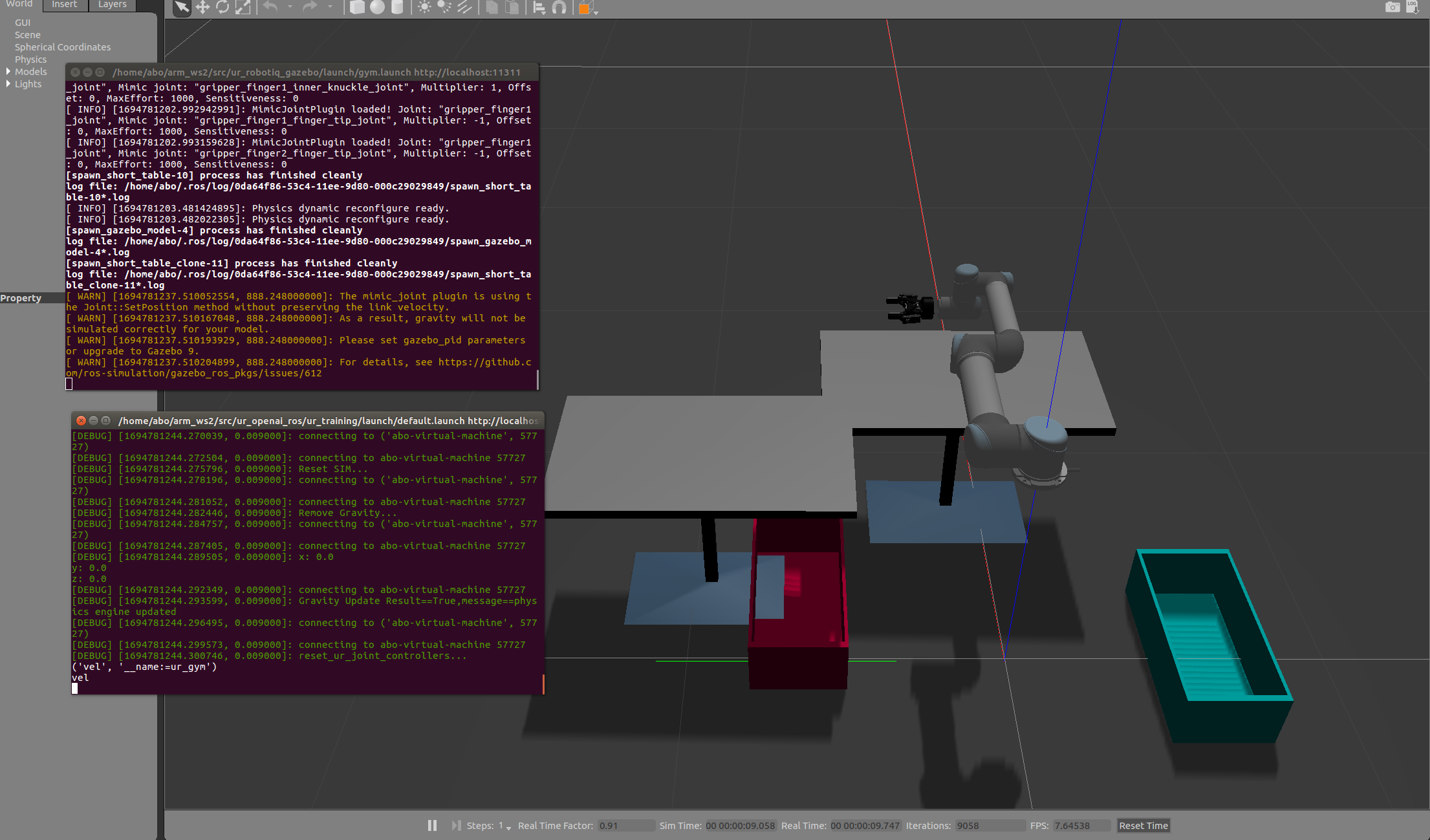Select the translate mode tool

click(202, 8)
